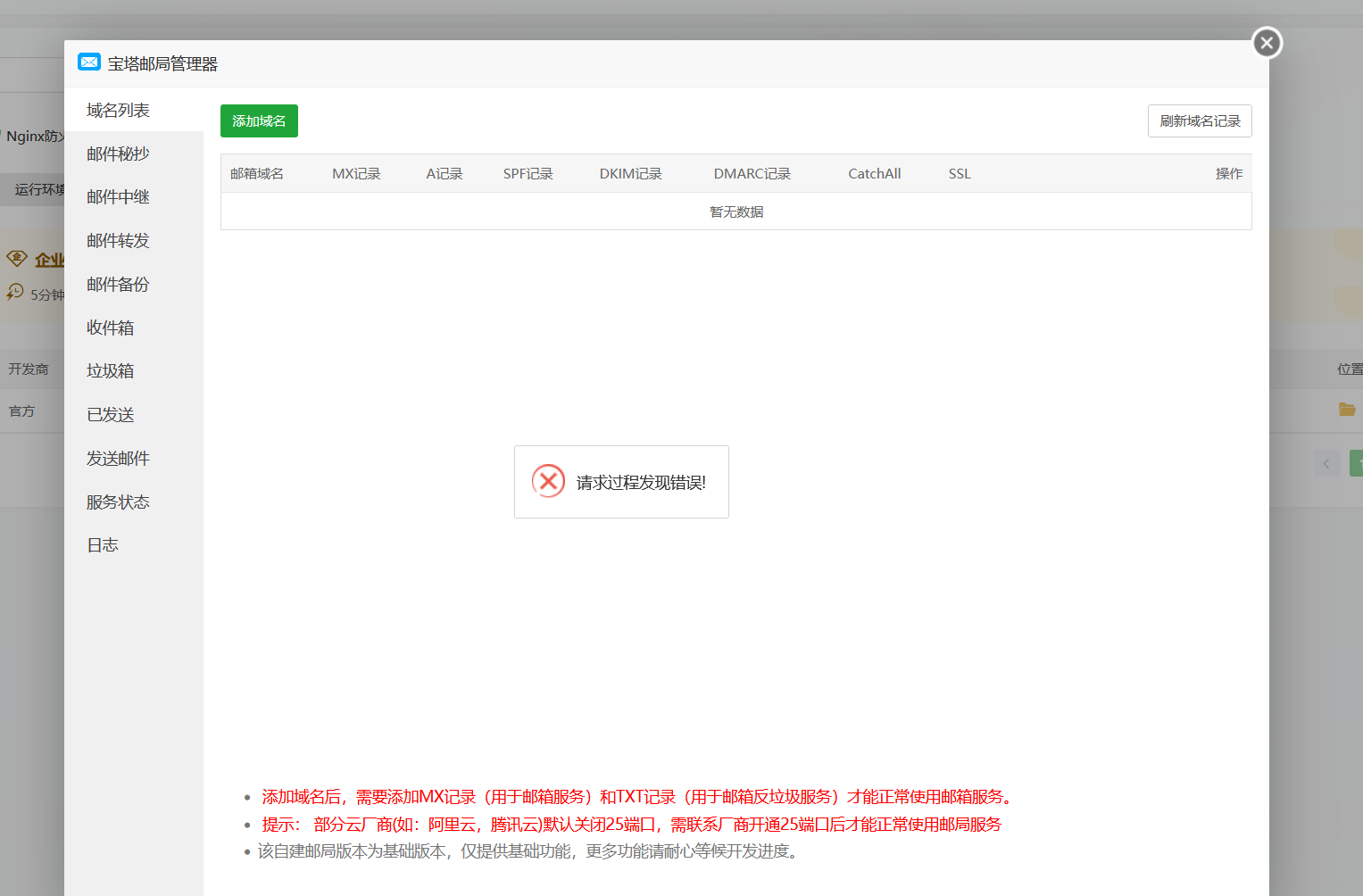1363x896 pixels.
Task: Click the 宝塔邮局管理器 dialog title
Action: (x=162, y=63)
